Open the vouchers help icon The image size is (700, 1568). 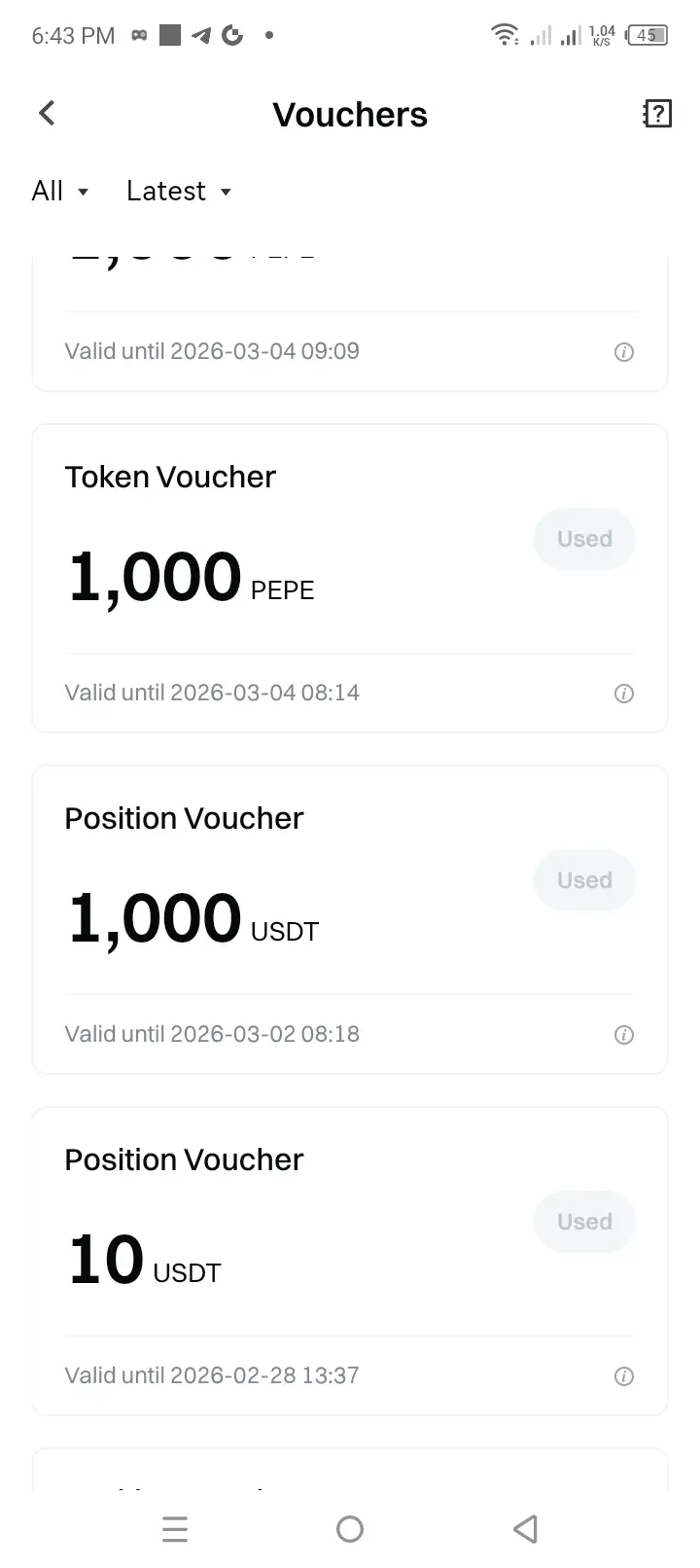(x=657, y=114)
